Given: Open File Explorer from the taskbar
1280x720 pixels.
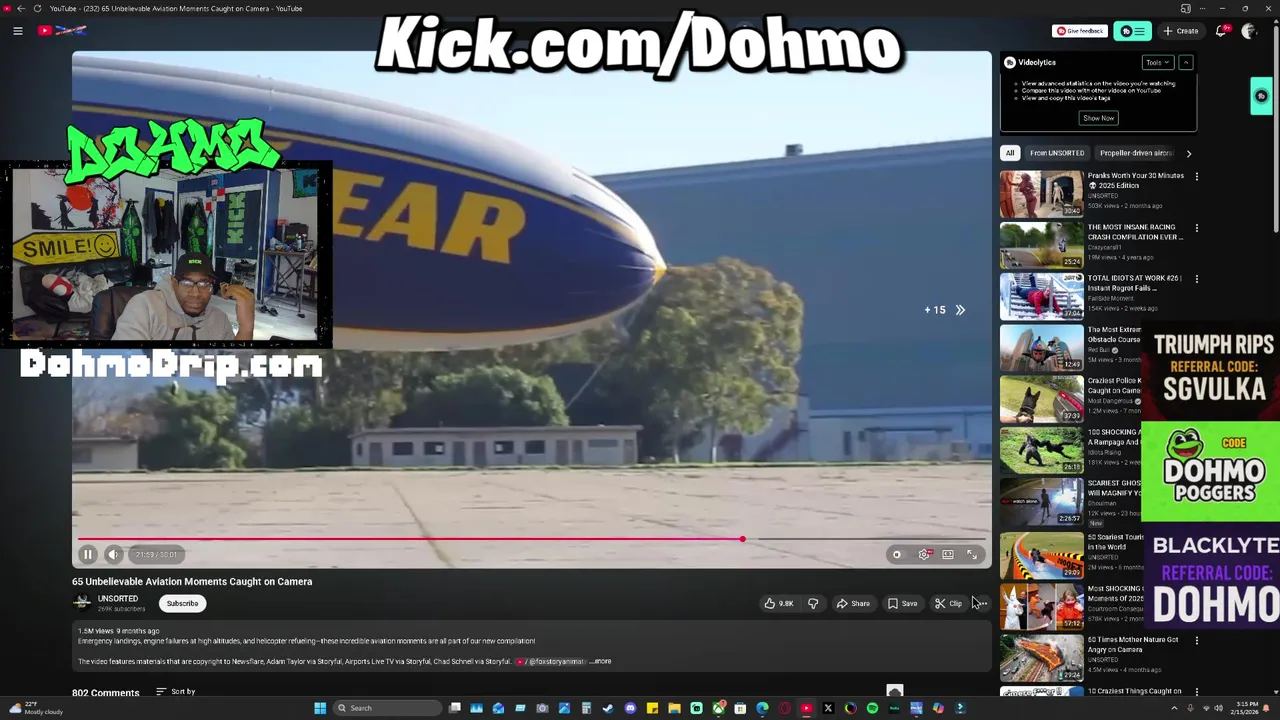Looking at the screenshot, I should [x=674, y=708].
